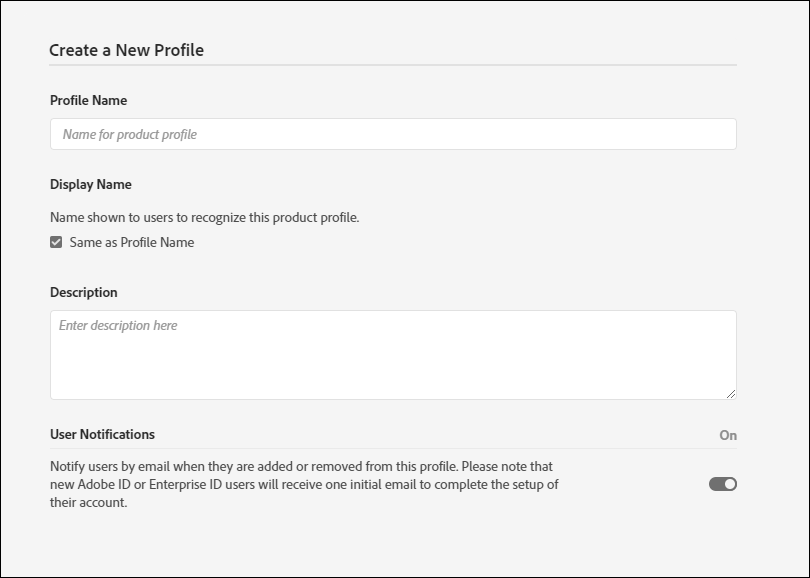Click the "Same as Profile Name" label text

[x=132, y=242]
